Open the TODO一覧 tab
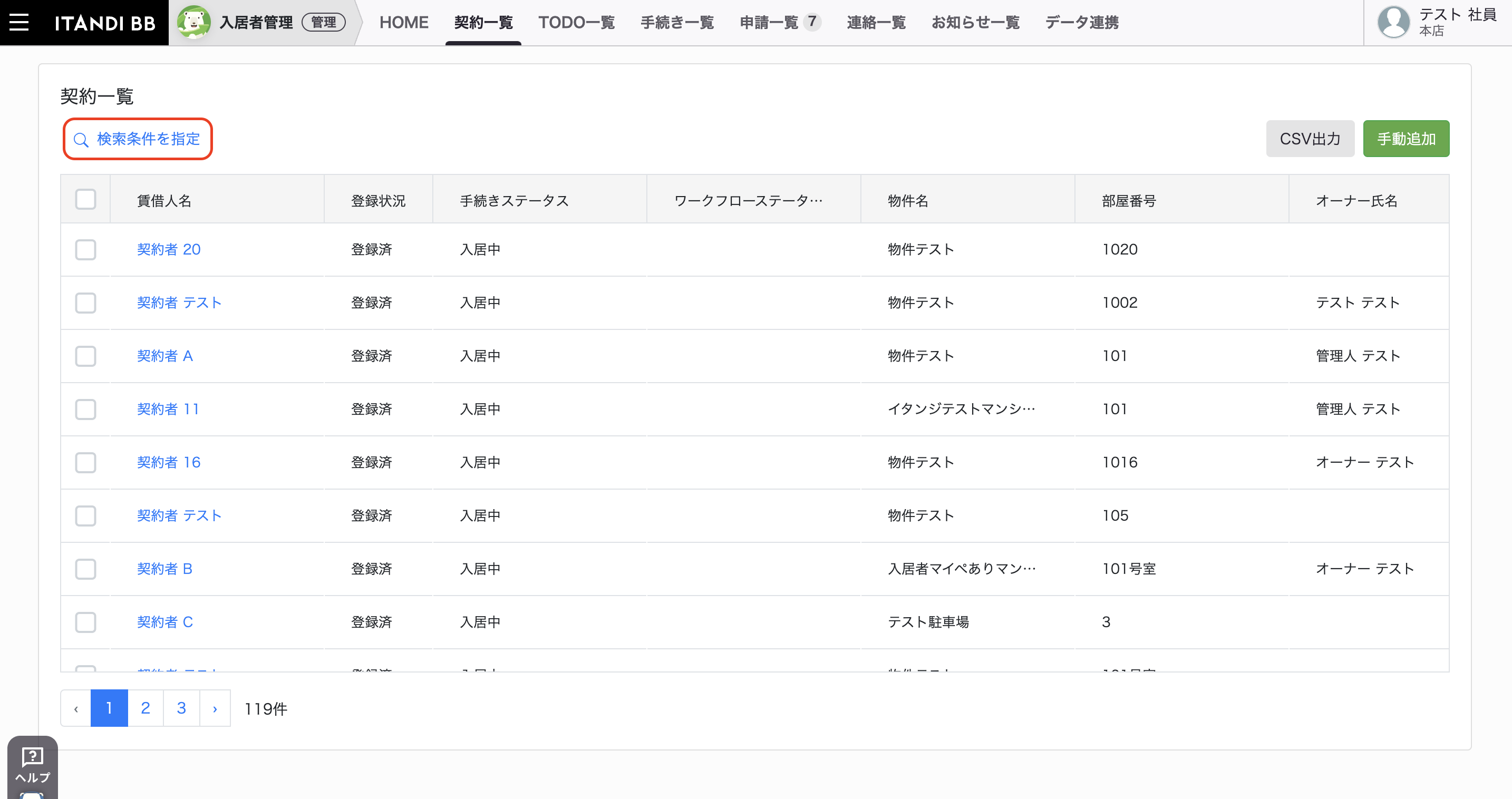This screenshot has height=799, width=1512. point(576,22)
